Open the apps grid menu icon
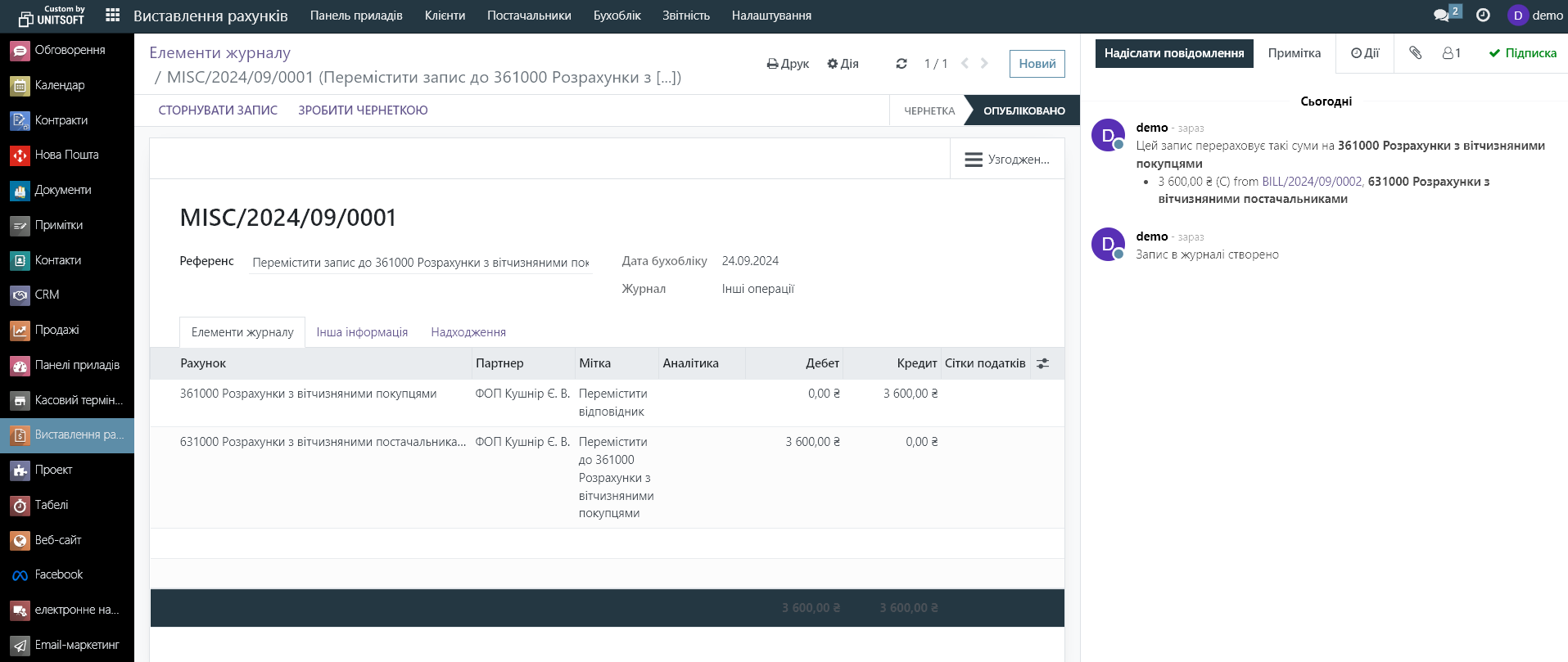The image size is (1568, 662). click(113, 16)
